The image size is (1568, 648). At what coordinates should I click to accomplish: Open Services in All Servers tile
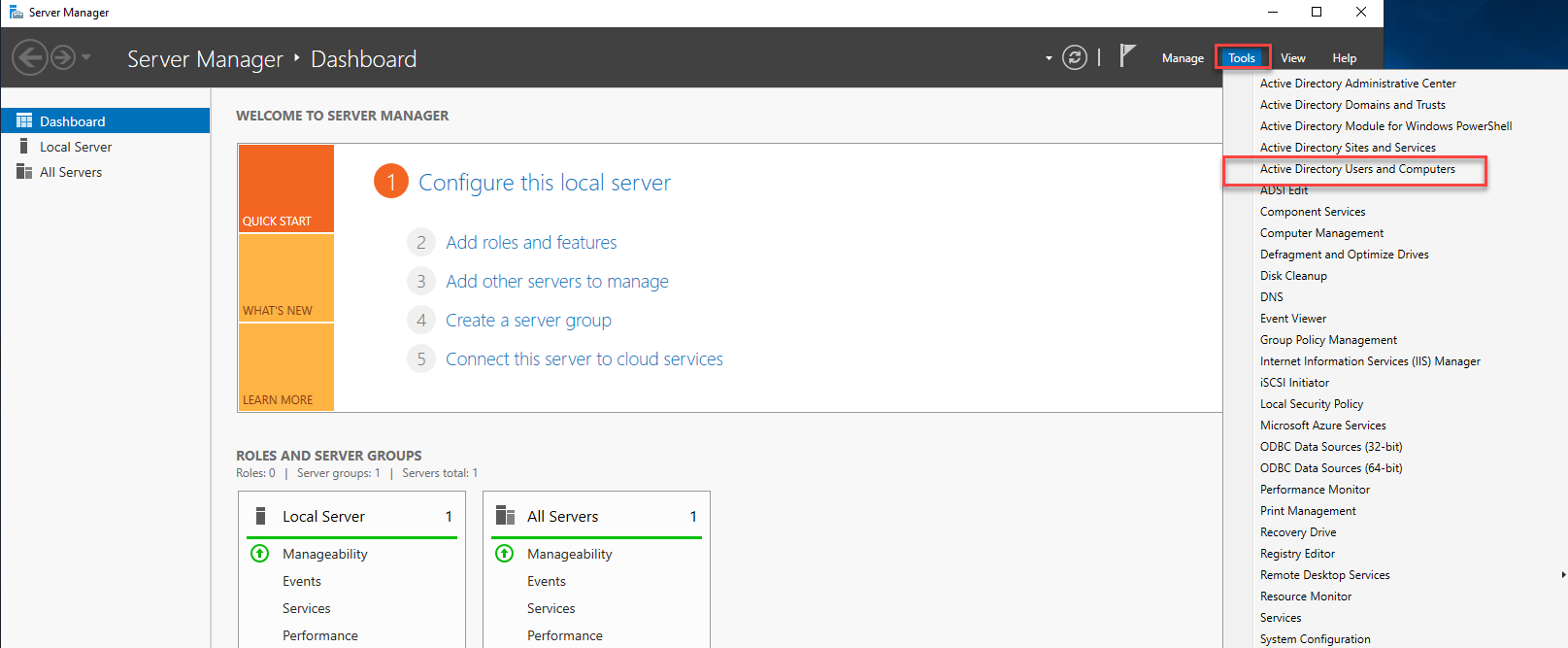(x=551, y=608)
